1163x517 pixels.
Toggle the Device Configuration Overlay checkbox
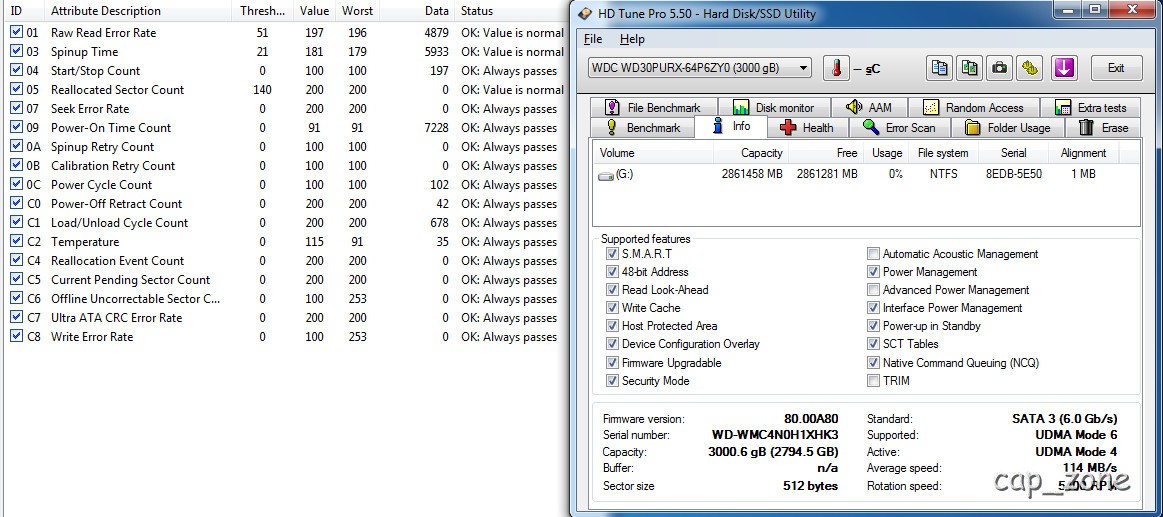pos(612,344)
